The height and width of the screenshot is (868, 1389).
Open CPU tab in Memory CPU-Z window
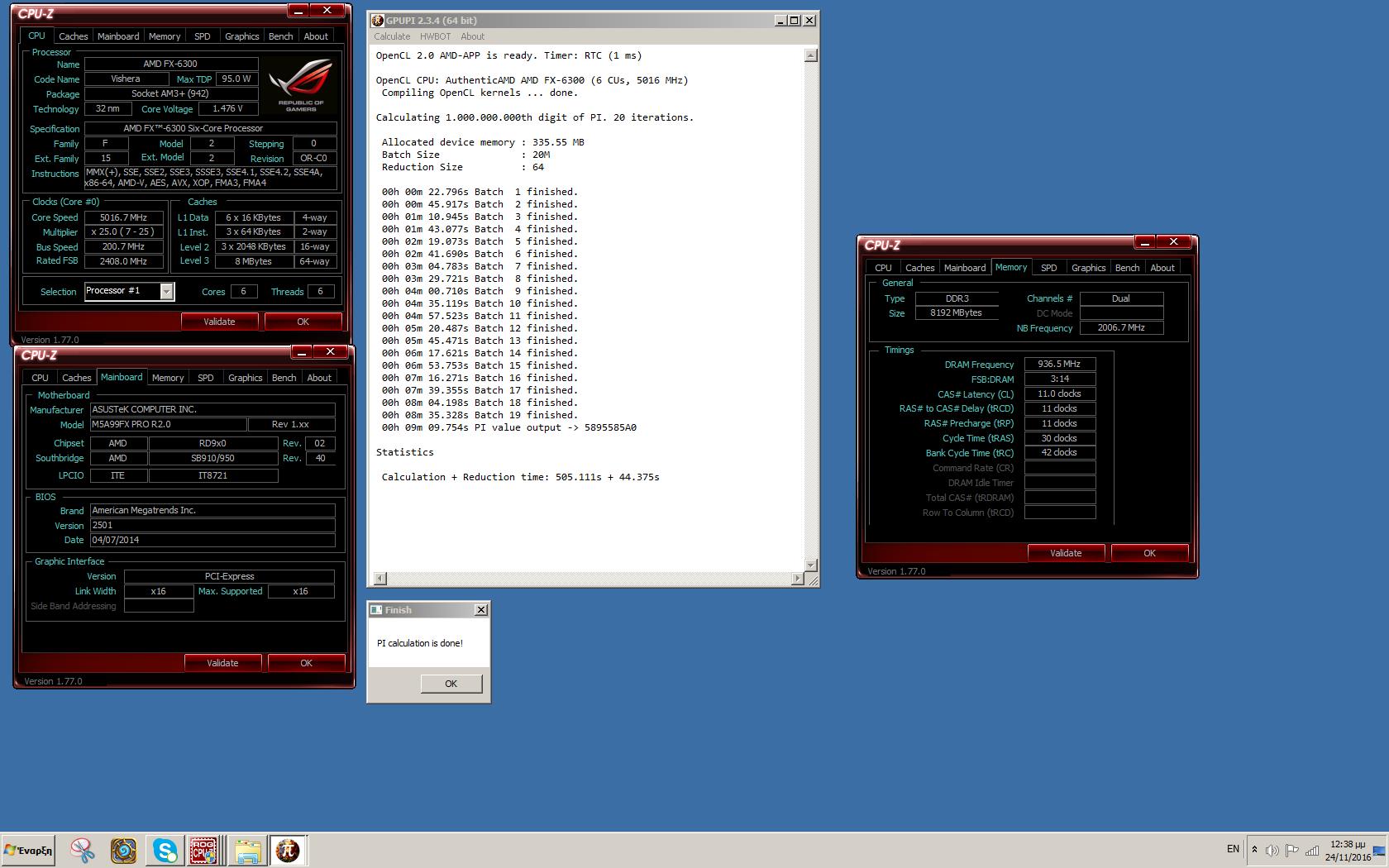point(883,268)
